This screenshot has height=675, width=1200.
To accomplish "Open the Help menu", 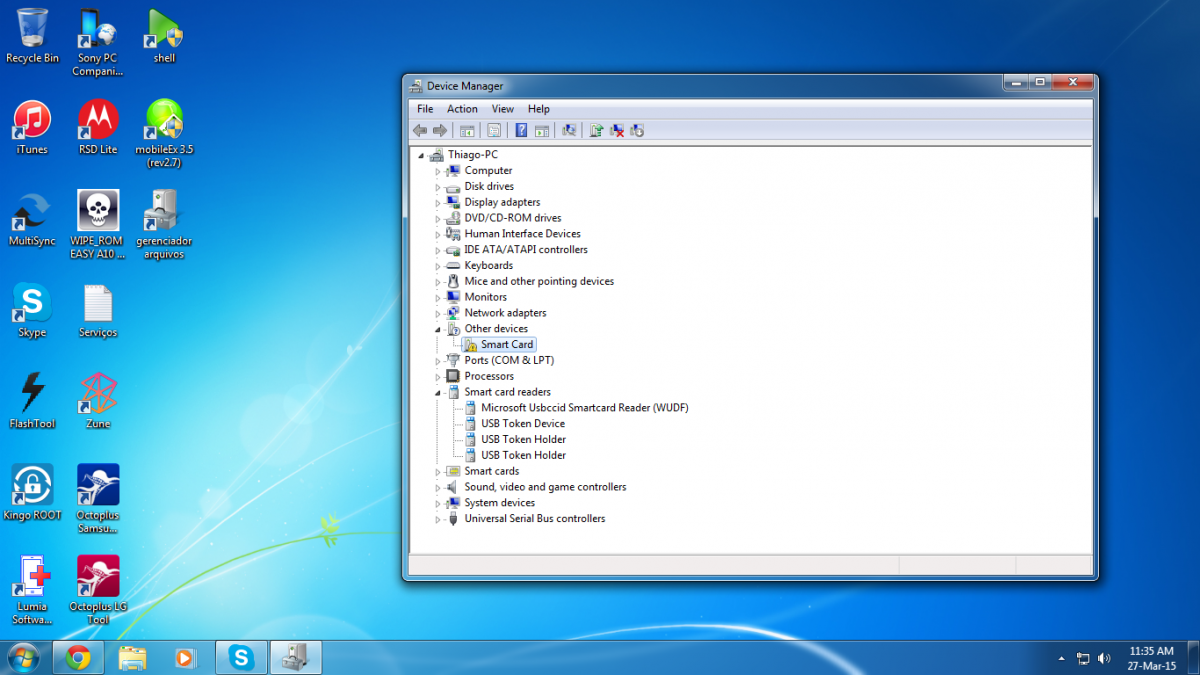I will (539, 109).
